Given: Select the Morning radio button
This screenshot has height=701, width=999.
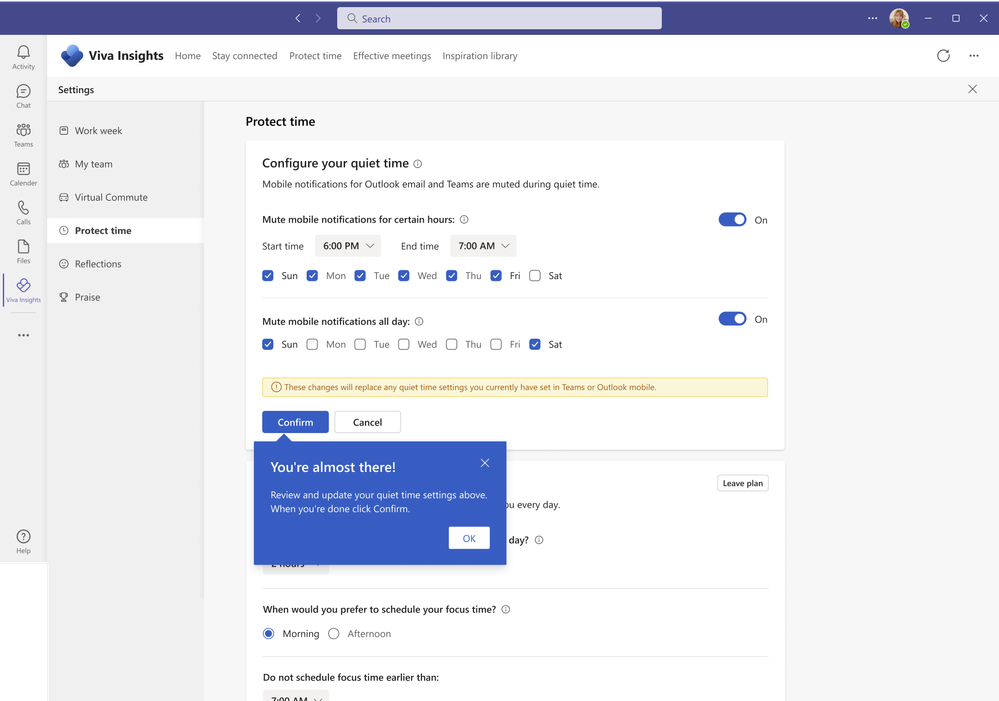Looking at the screenshot, I should tap(268, 634).
